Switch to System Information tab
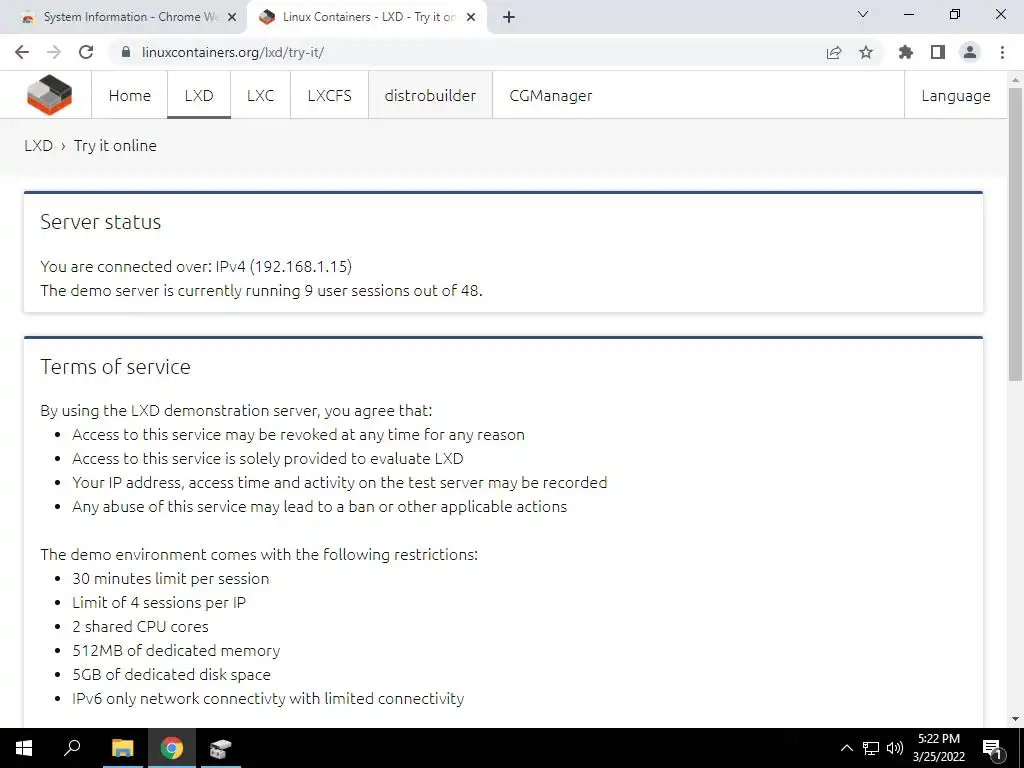The width and height of the screenshot is (1024, 768). 123,17
